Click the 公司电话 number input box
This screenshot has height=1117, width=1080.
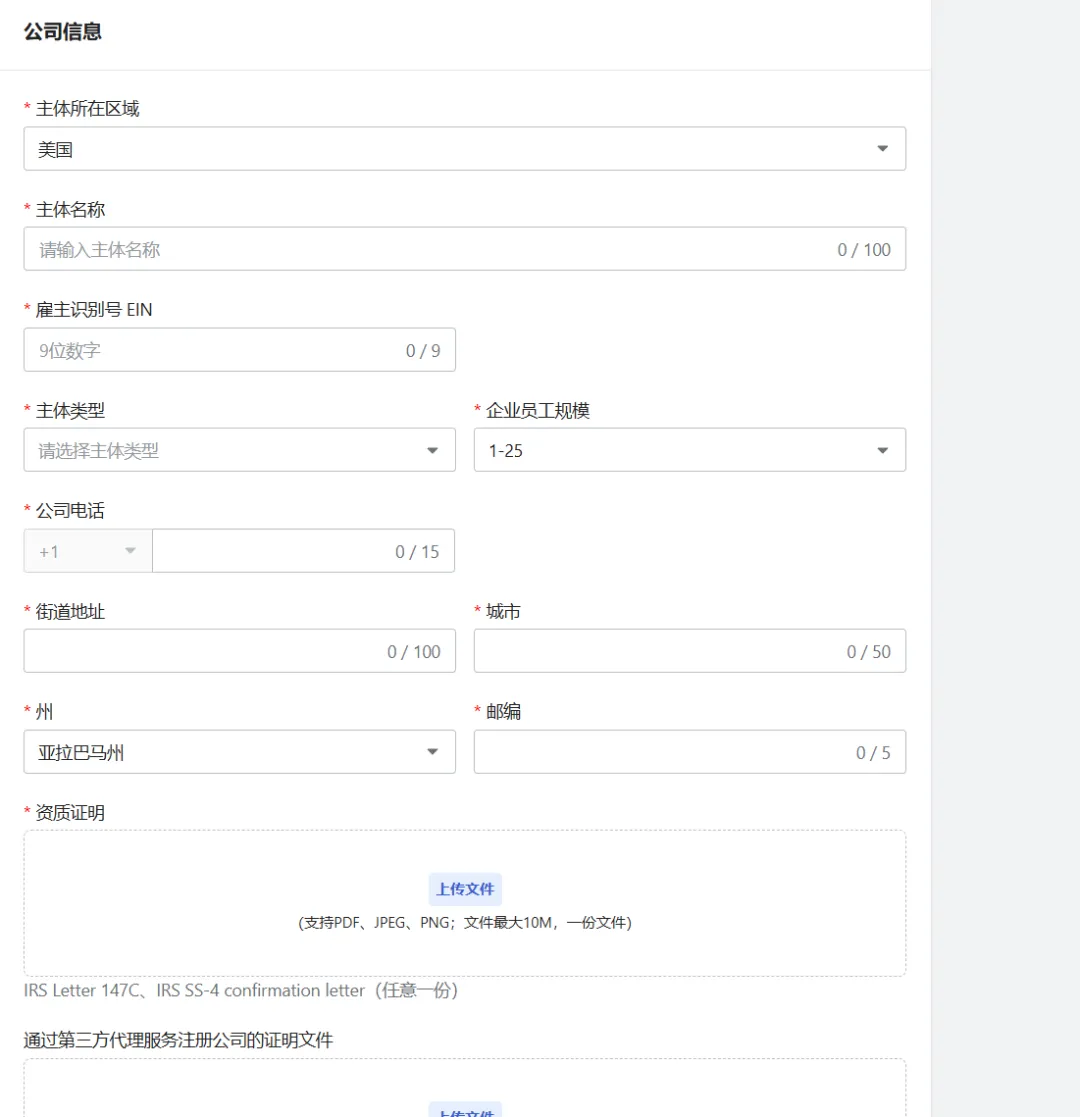270,551
